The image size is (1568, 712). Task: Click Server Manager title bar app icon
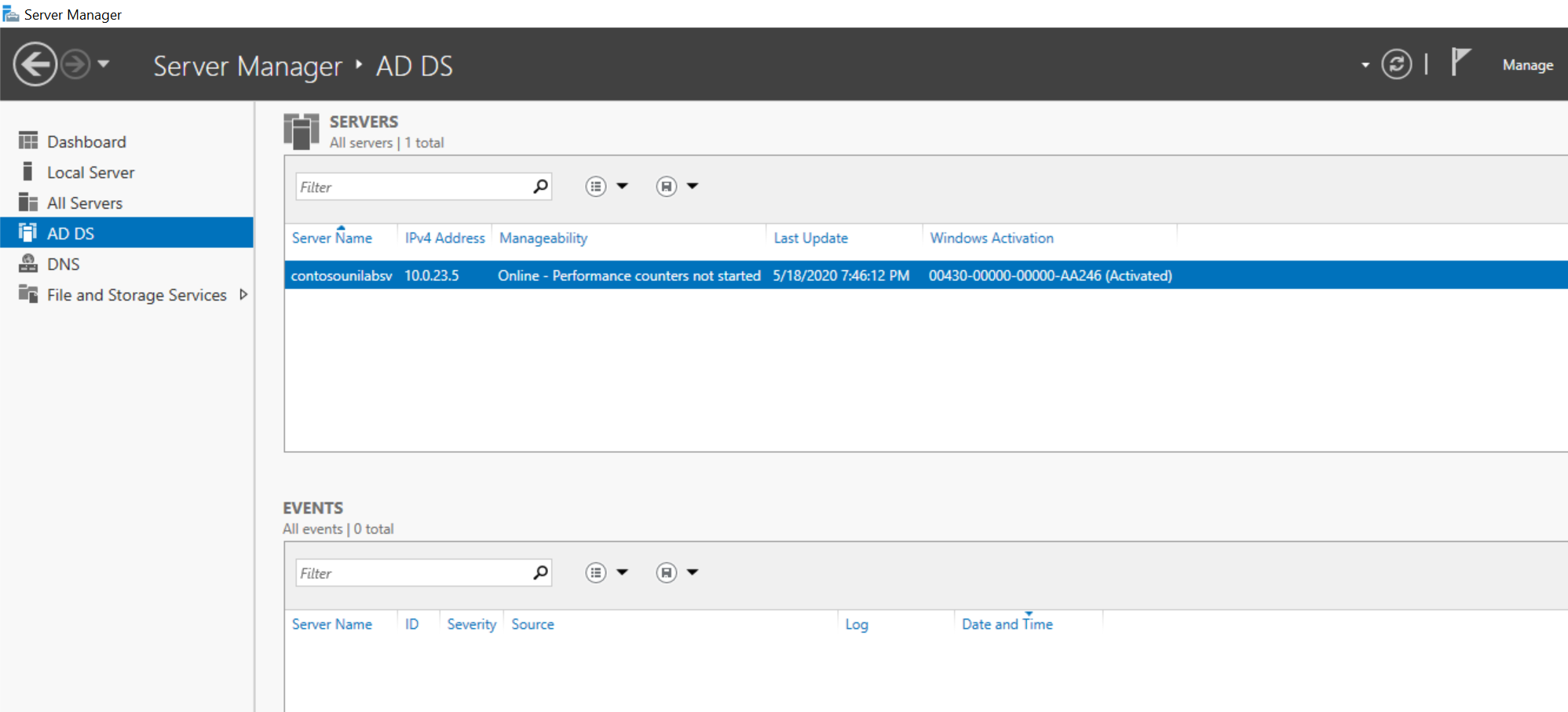coord(11,14)
